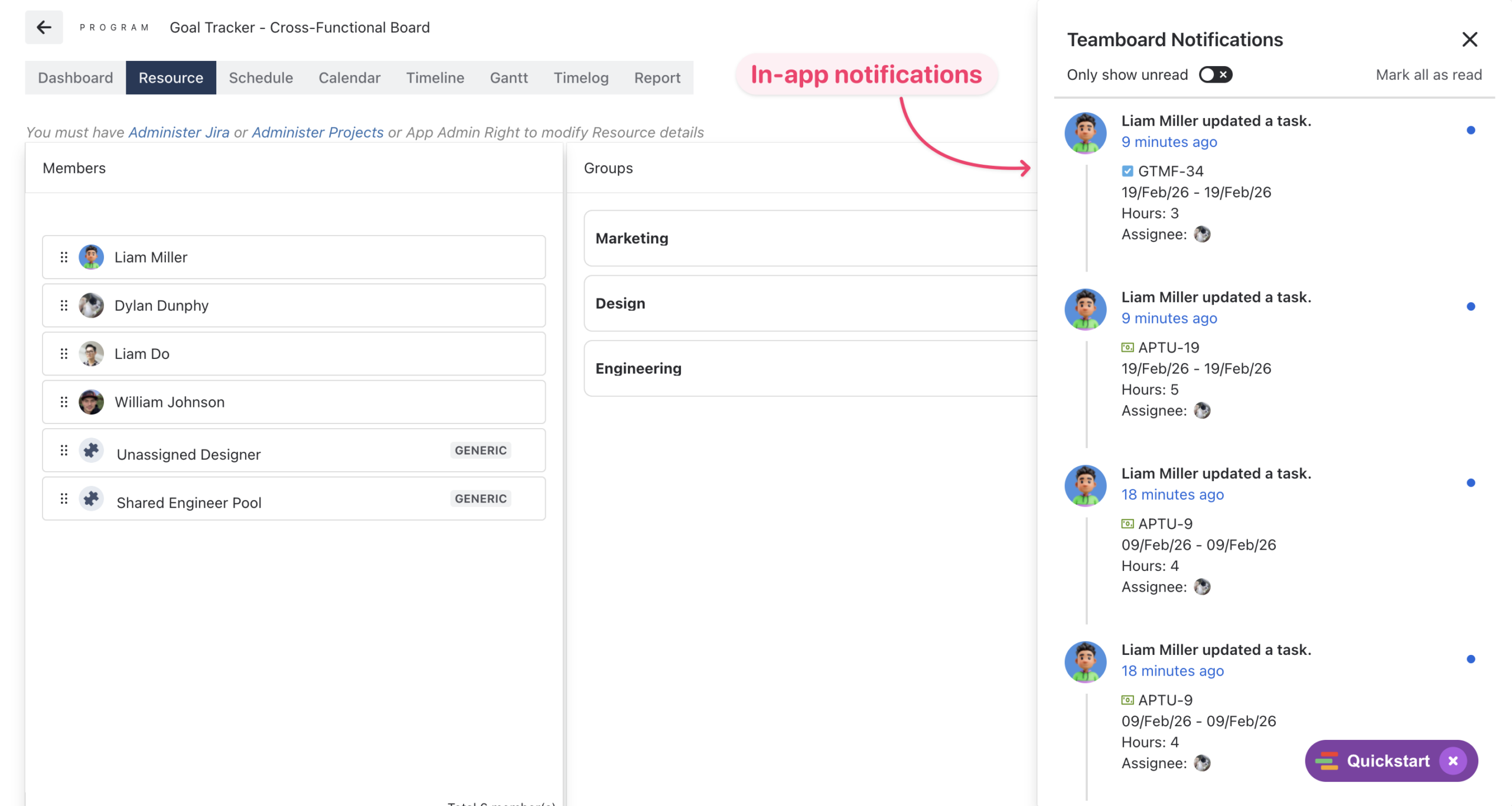Viewport: 1512px width, 806px height.
Task: Click the task type icon next to APTU-19
Action: click(x=1127, y=347)
